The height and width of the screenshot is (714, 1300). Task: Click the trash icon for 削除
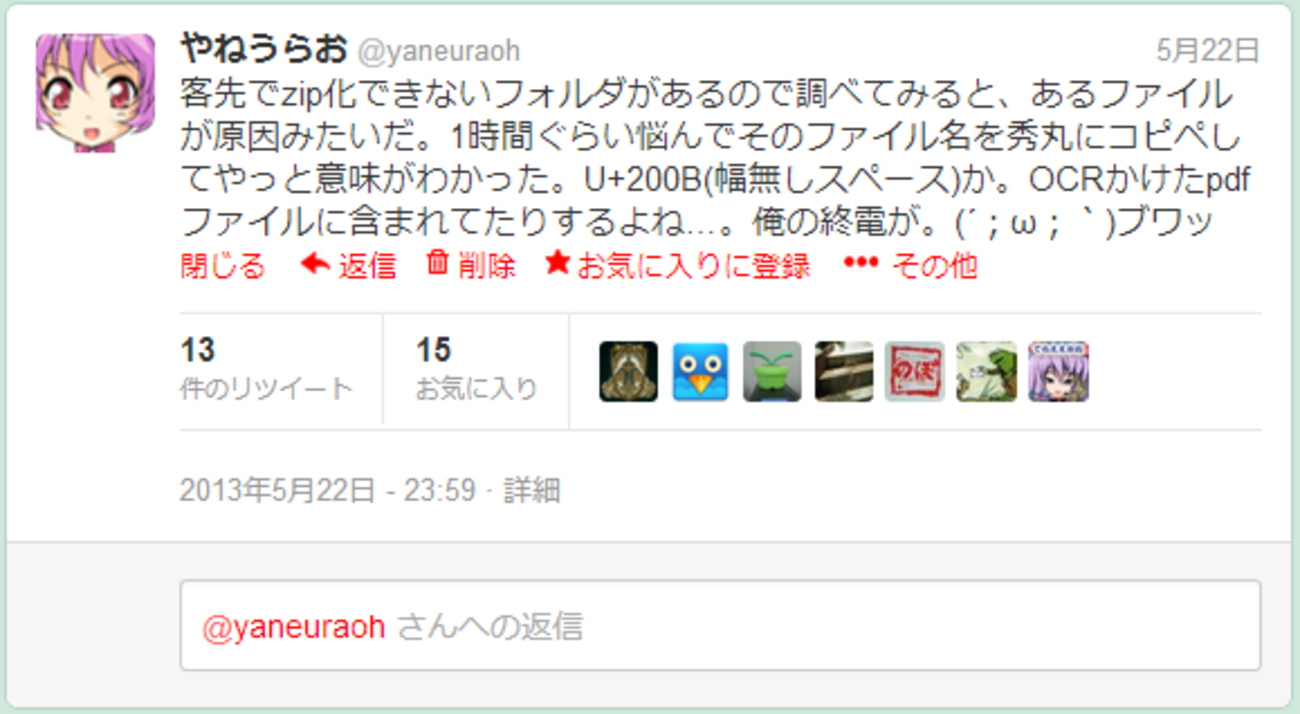click(x=437, y=263)
